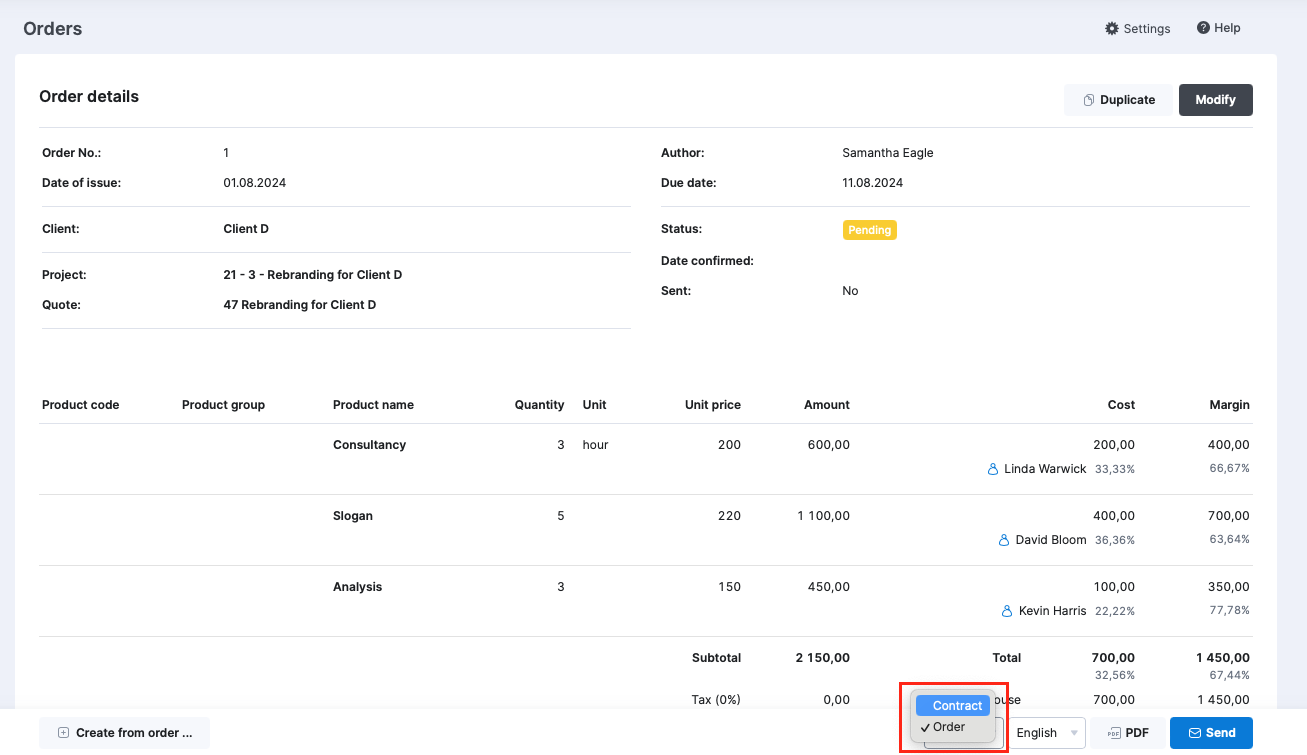Click the Unit price column header

713,405
